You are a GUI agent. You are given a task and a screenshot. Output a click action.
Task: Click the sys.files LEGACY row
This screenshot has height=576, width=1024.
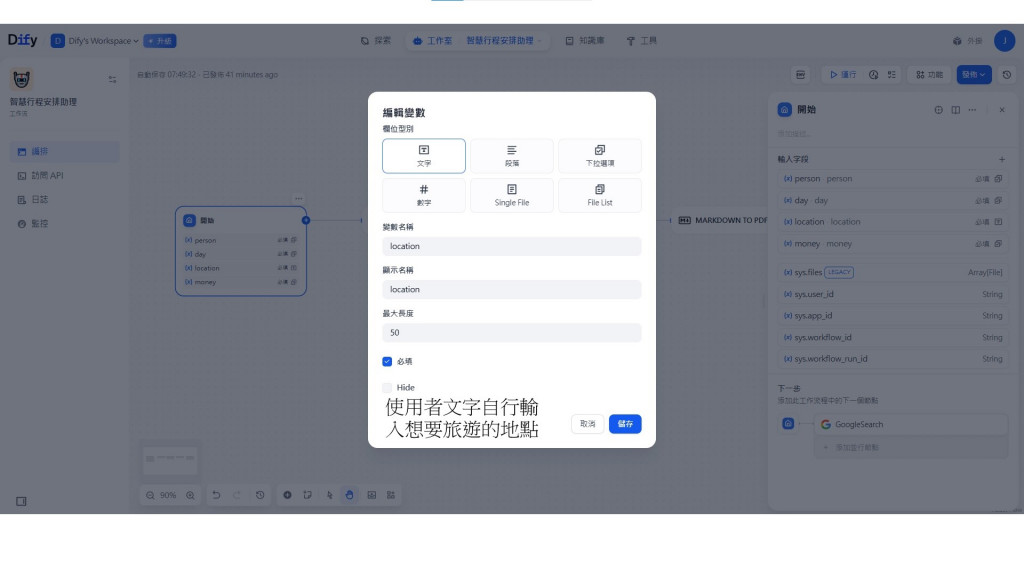(x=892, y=272)
